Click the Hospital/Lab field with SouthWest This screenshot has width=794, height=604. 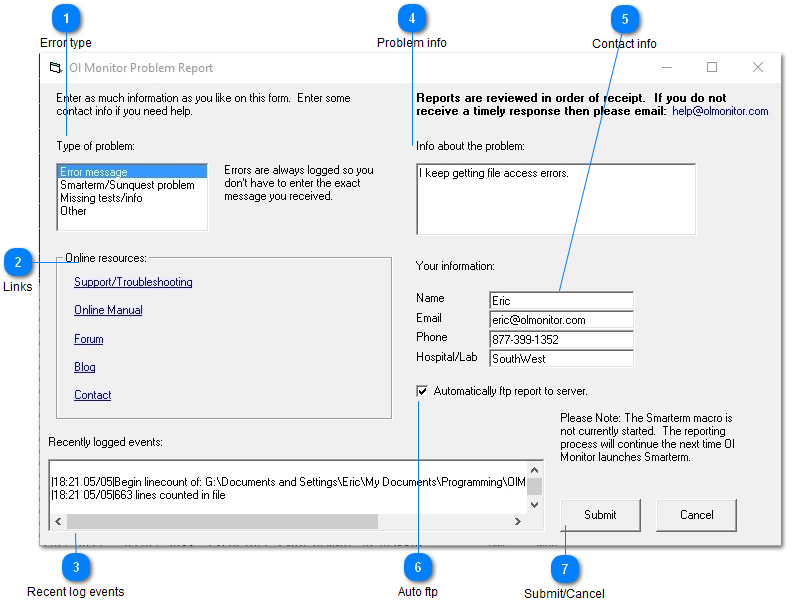(x=561, y=358)
